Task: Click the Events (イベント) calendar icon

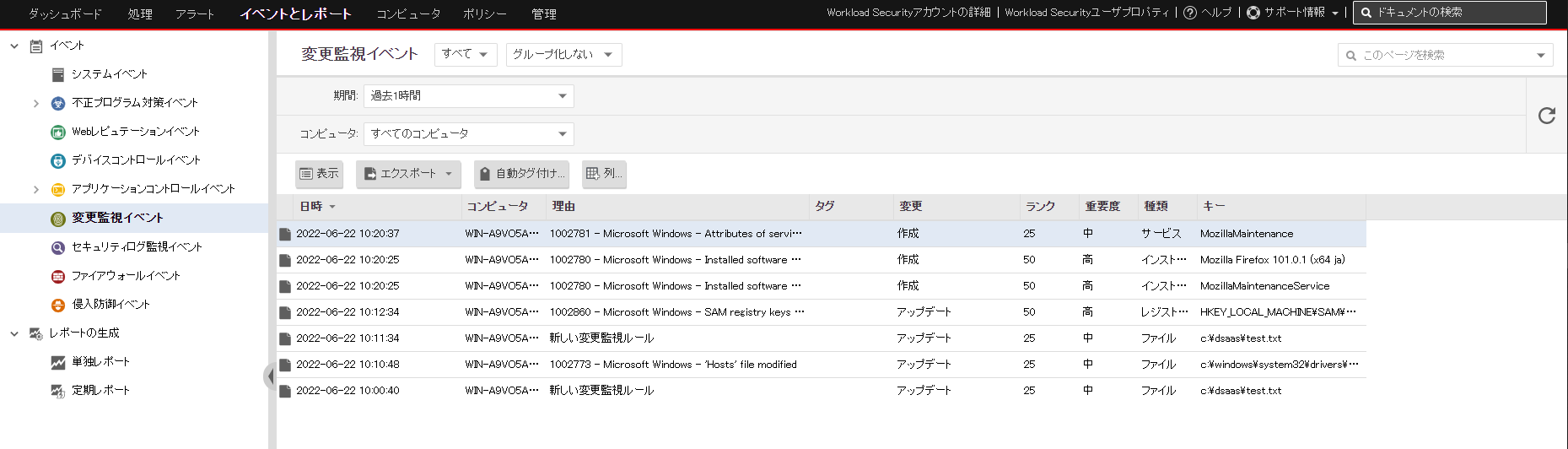Action: [x=36, y=46]
